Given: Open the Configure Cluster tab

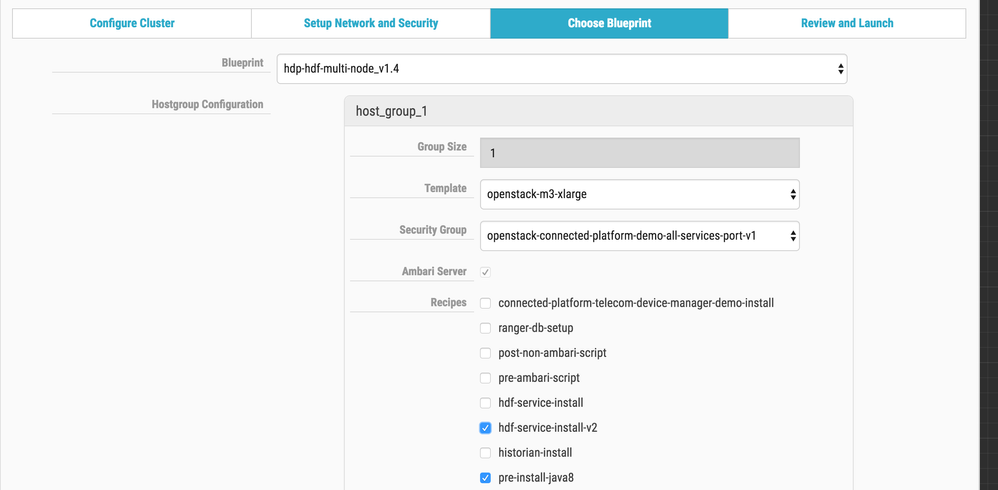Looking at the screenshot, I should click(x=132, y=23).
